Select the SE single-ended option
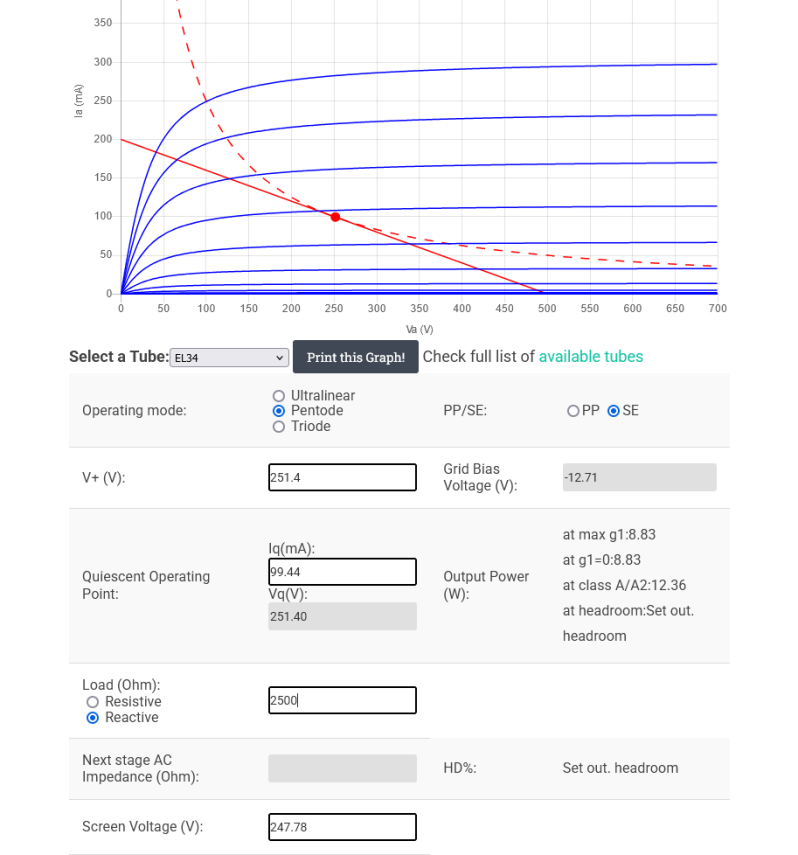This screenshot has height=855, width=798. 614,411
